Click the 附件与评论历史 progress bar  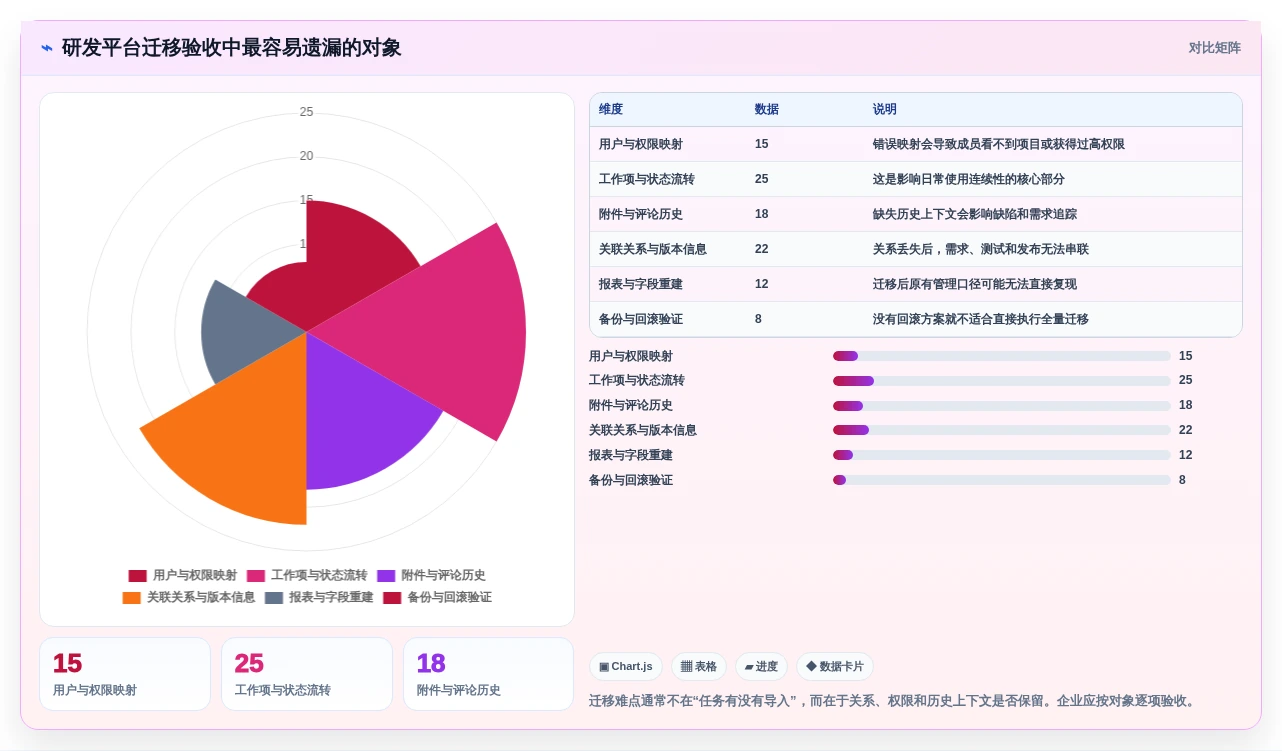(x=1002, y=406)
